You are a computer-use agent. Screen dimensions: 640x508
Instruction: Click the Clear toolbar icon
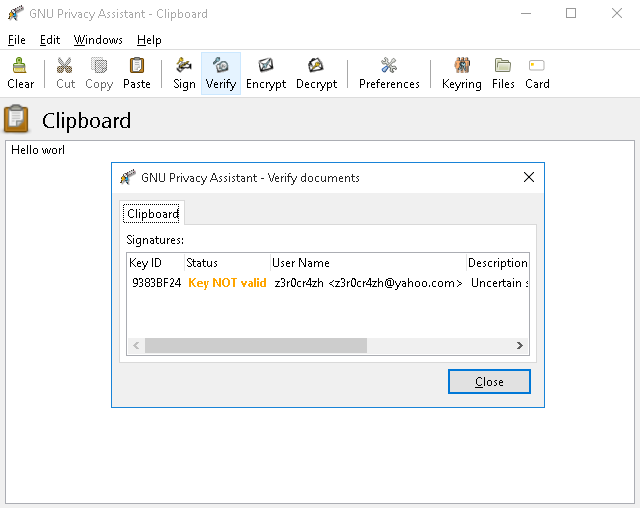[x=20, y=65]
